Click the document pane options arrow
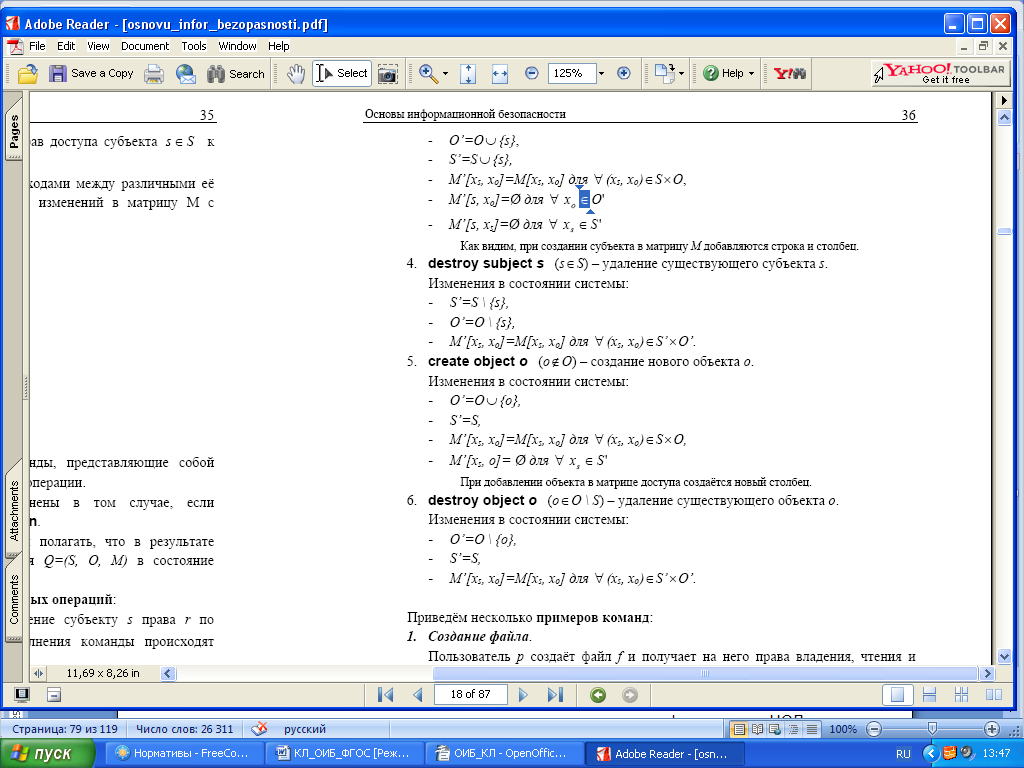This screenshot has height=768, width=1024. (1004, 101)
